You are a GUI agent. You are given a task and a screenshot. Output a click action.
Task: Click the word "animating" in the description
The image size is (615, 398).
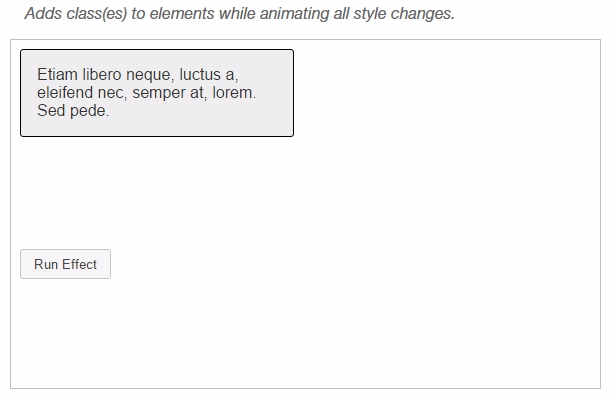(295, 14)
